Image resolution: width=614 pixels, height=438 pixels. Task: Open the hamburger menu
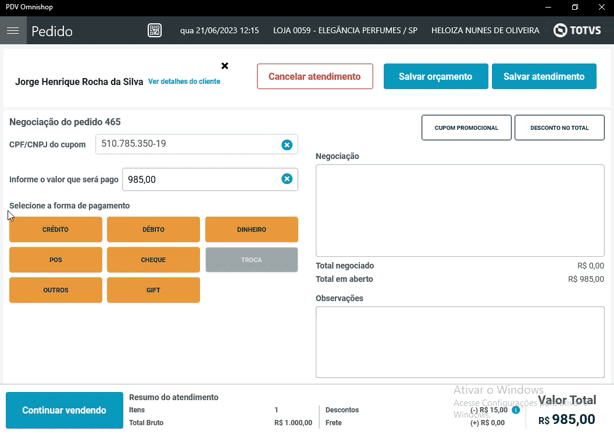tap(13, 31)
